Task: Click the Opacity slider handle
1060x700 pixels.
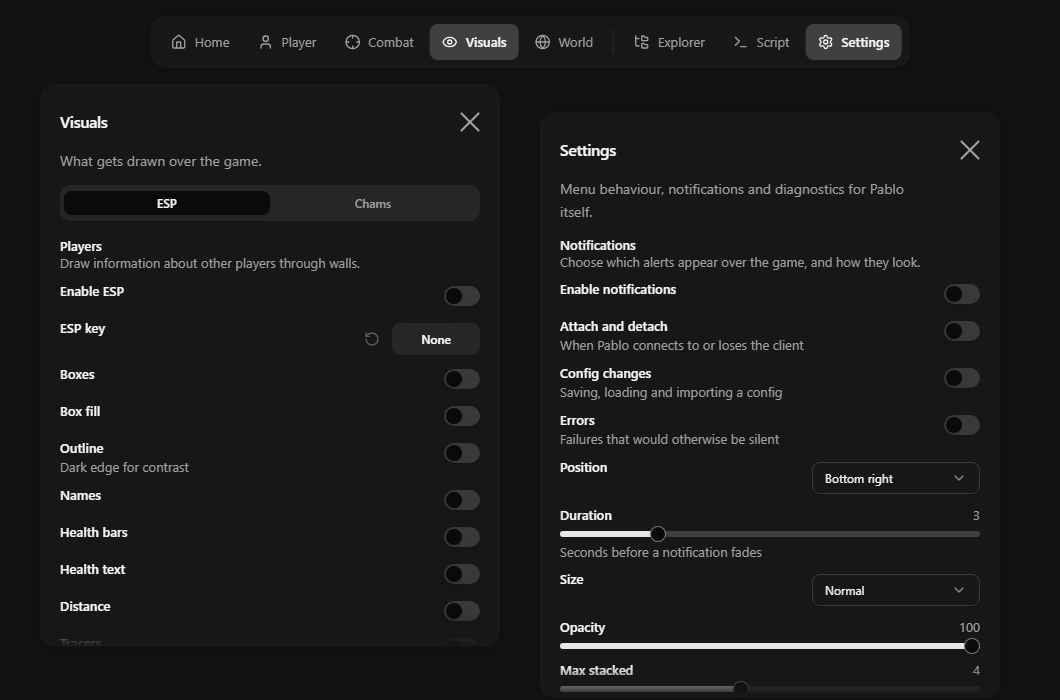Action: 972,646
